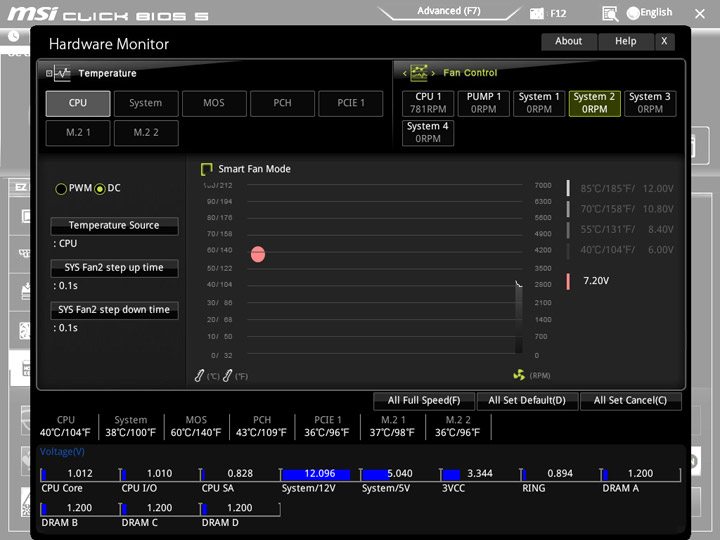Click the clock icon behind the monitor window
The image size is (720, 540).
(13, 36)
